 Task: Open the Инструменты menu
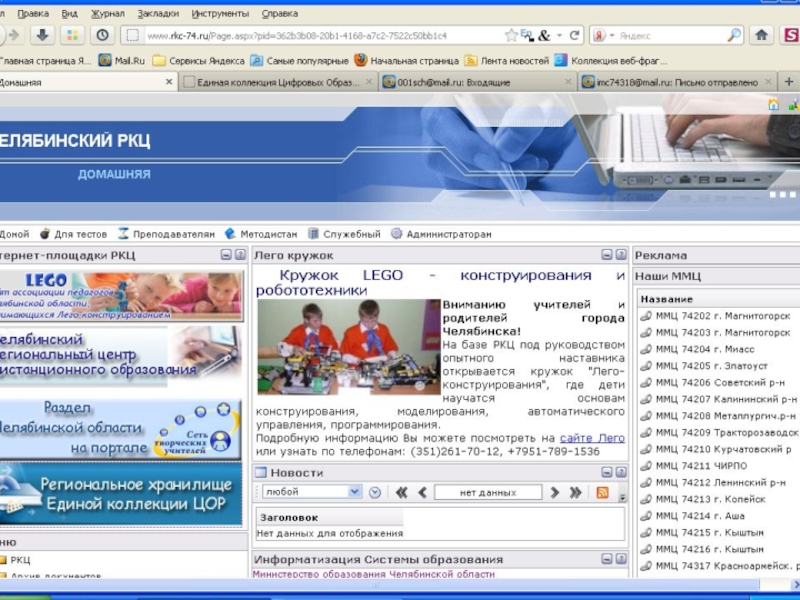click(220, 14)
